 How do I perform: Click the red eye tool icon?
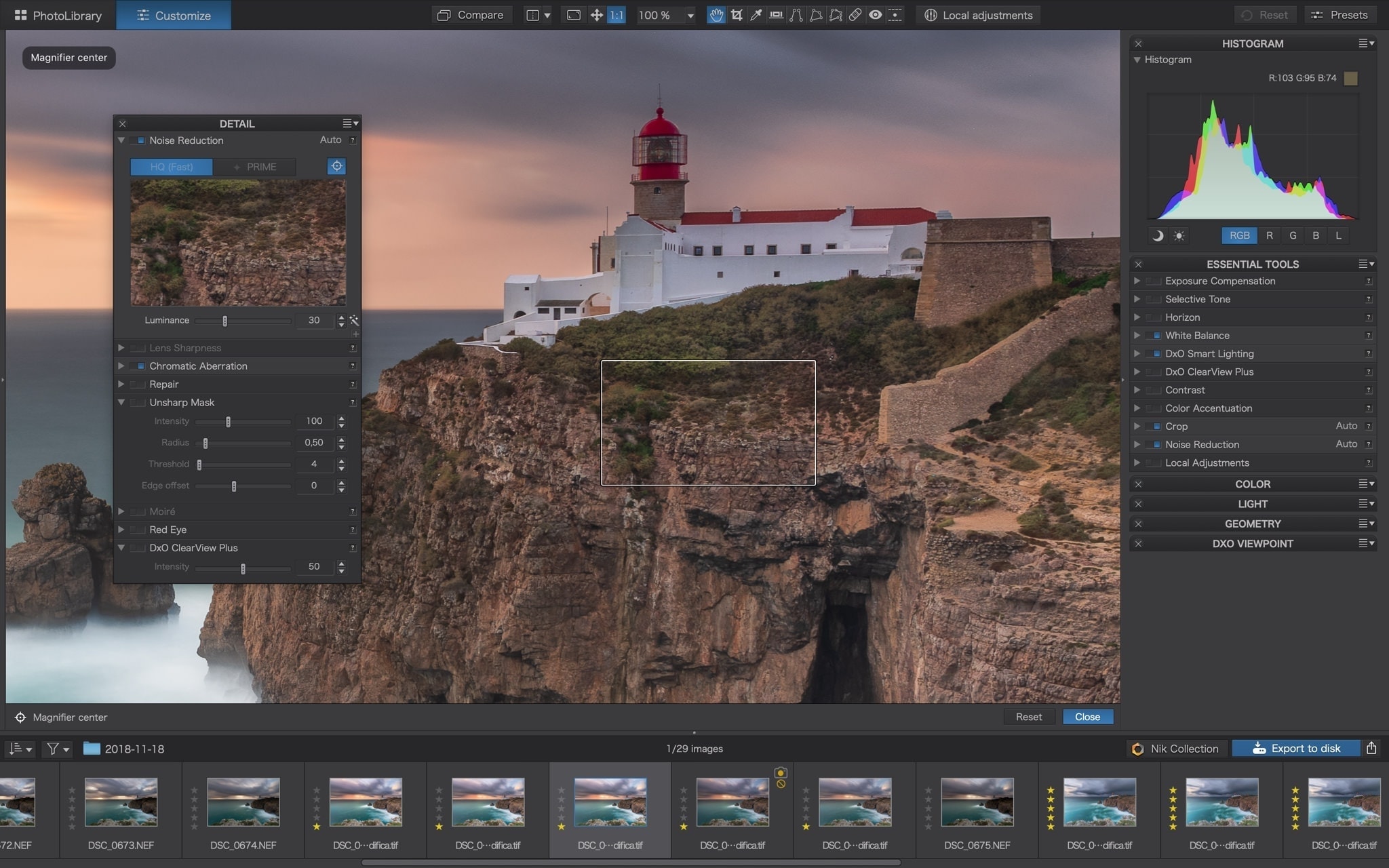[876, 15]
